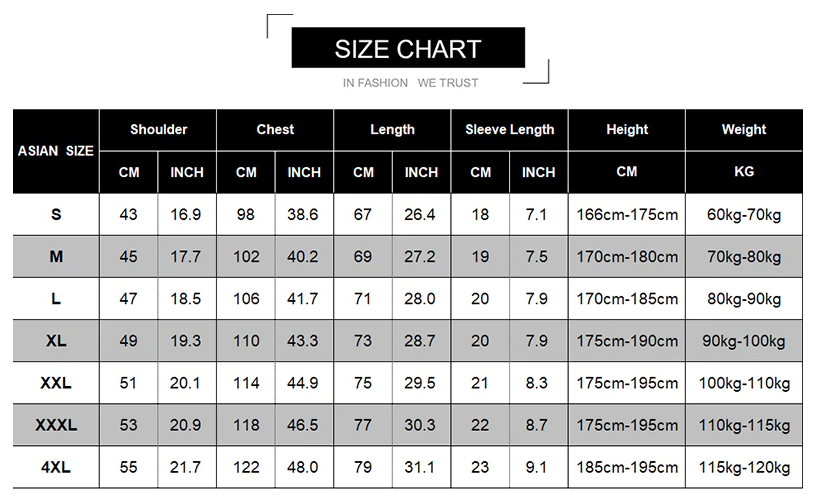
Task: Select the S size row label
Action: 56,214
